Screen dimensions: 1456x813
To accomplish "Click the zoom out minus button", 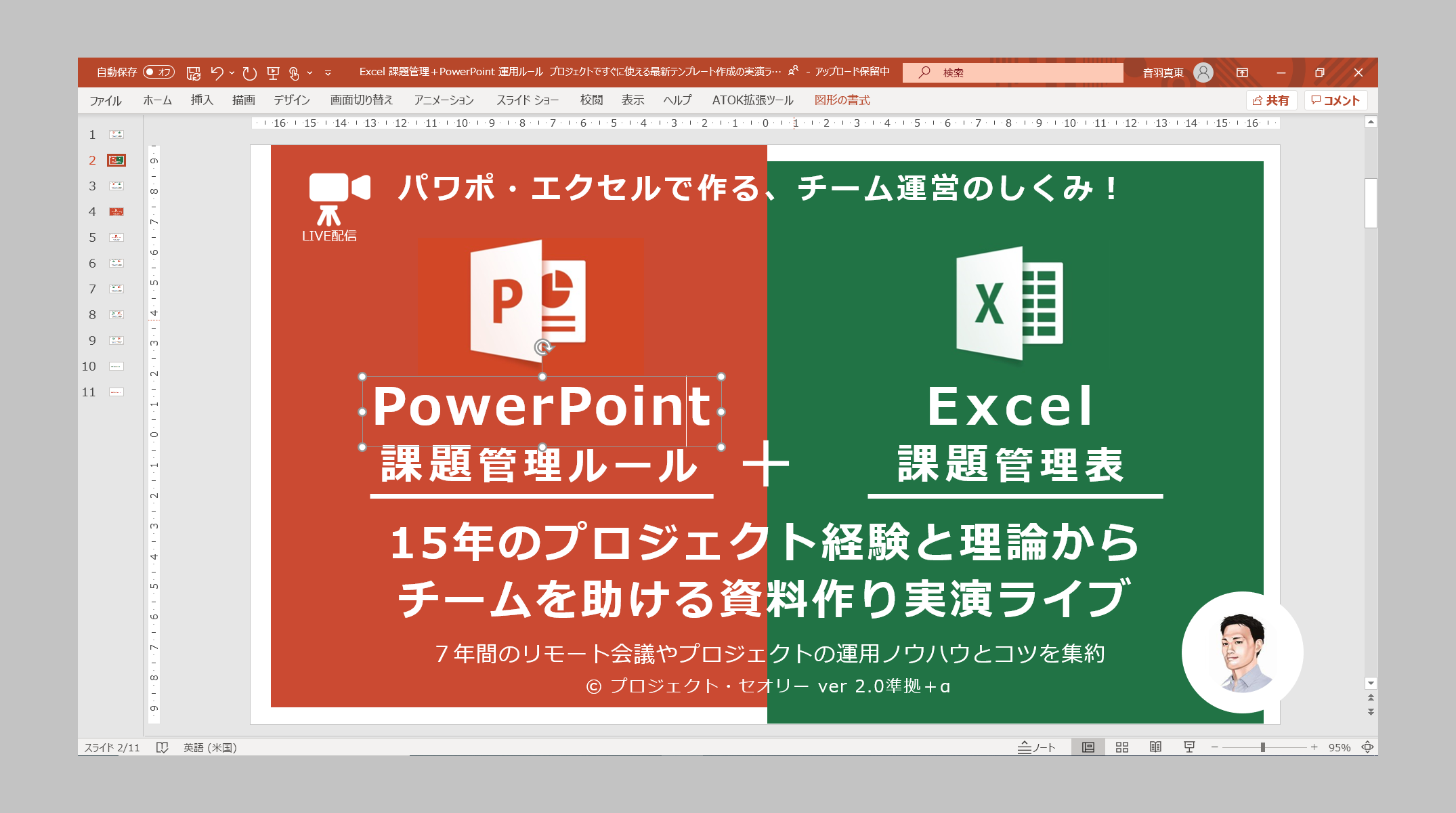I will coord(1215,747).
